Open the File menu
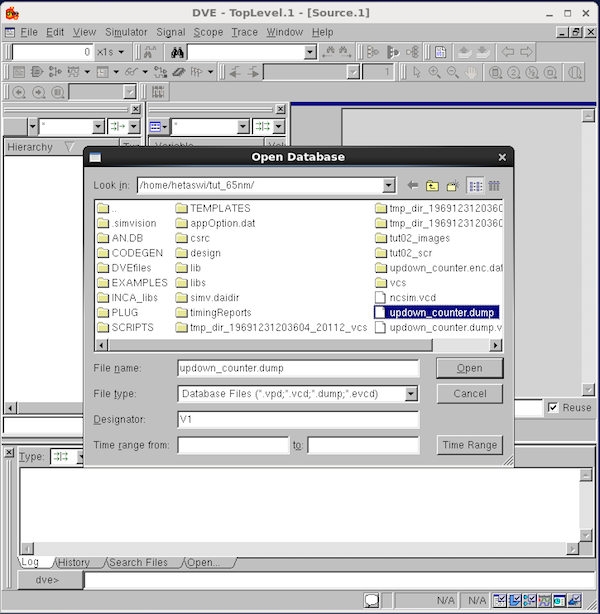 (x=29, y=32)
